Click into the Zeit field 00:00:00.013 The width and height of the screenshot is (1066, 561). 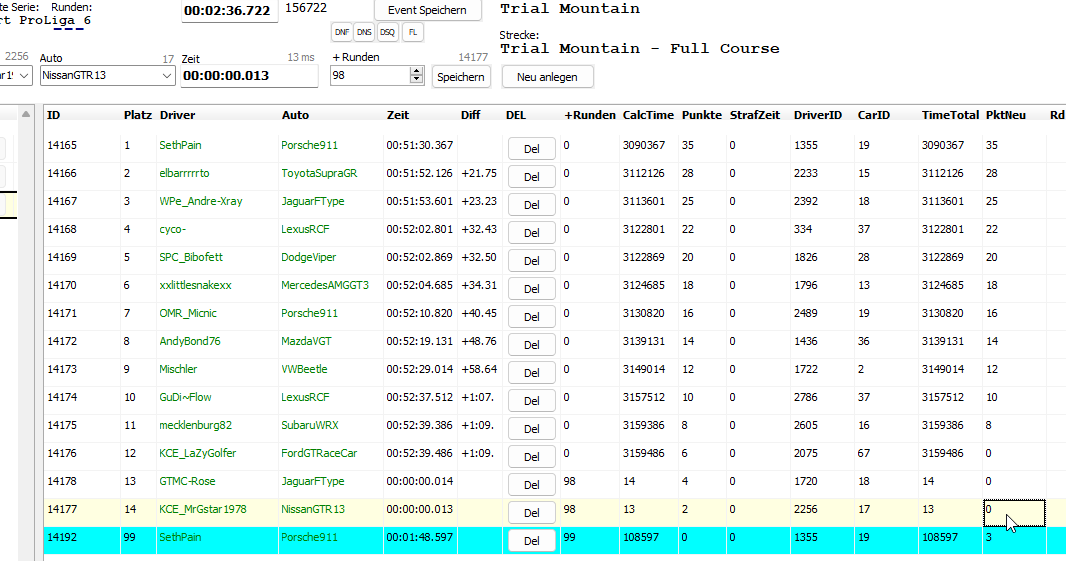248,76
